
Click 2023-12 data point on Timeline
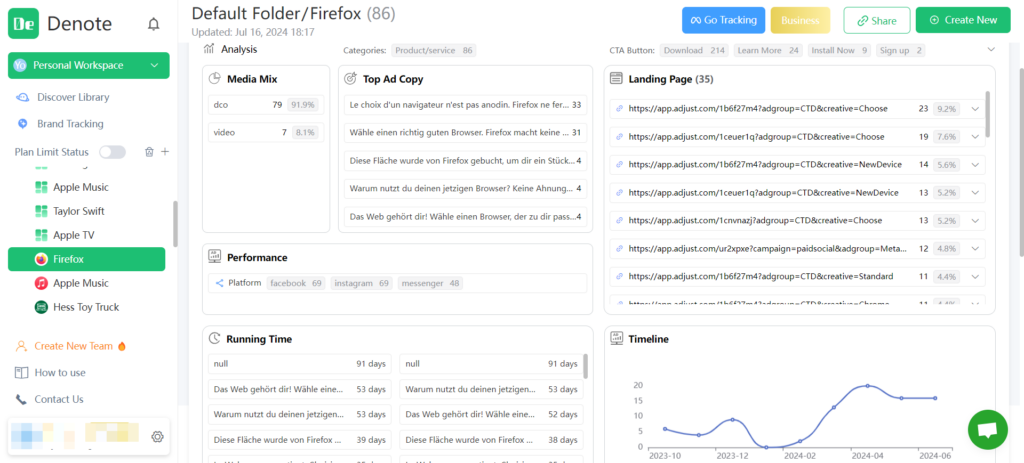point(733,420)
